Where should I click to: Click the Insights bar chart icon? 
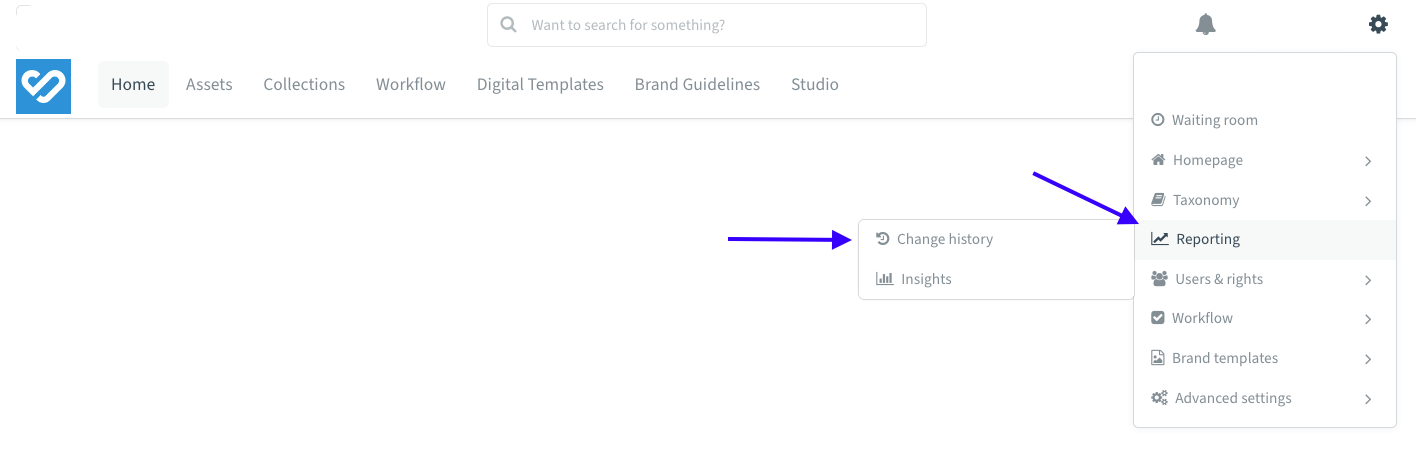click(x=884, y=279)
